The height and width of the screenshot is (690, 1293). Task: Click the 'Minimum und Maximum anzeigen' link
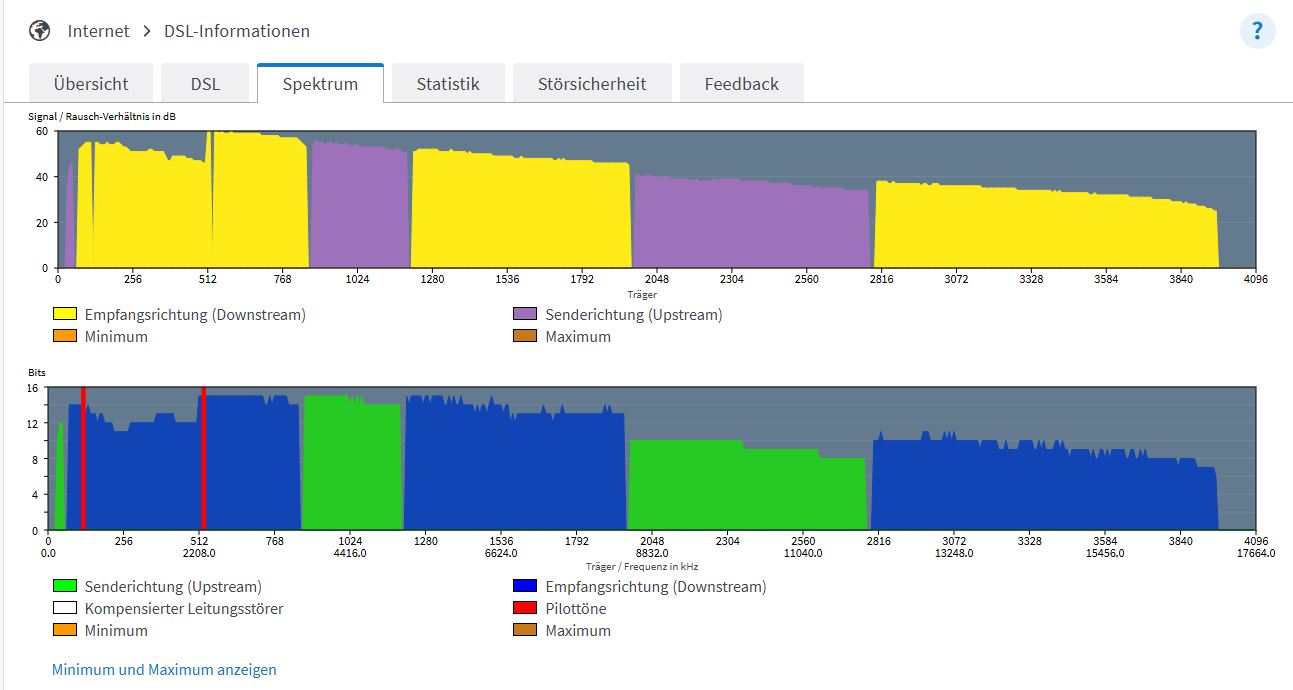(164, 670)
